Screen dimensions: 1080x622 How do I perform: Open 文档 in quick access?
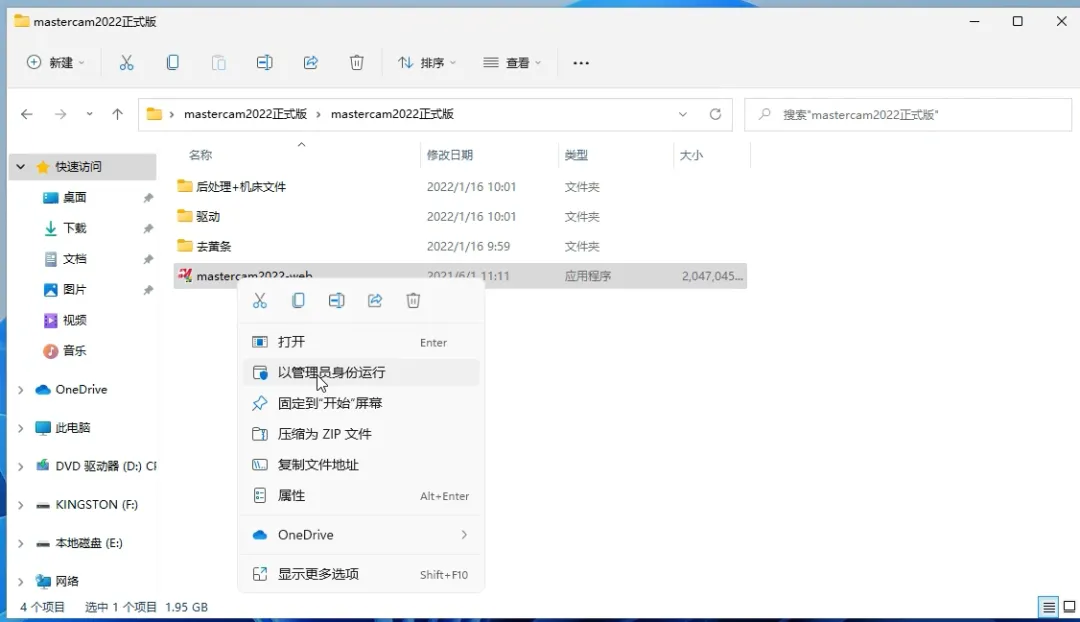point(74,259)
